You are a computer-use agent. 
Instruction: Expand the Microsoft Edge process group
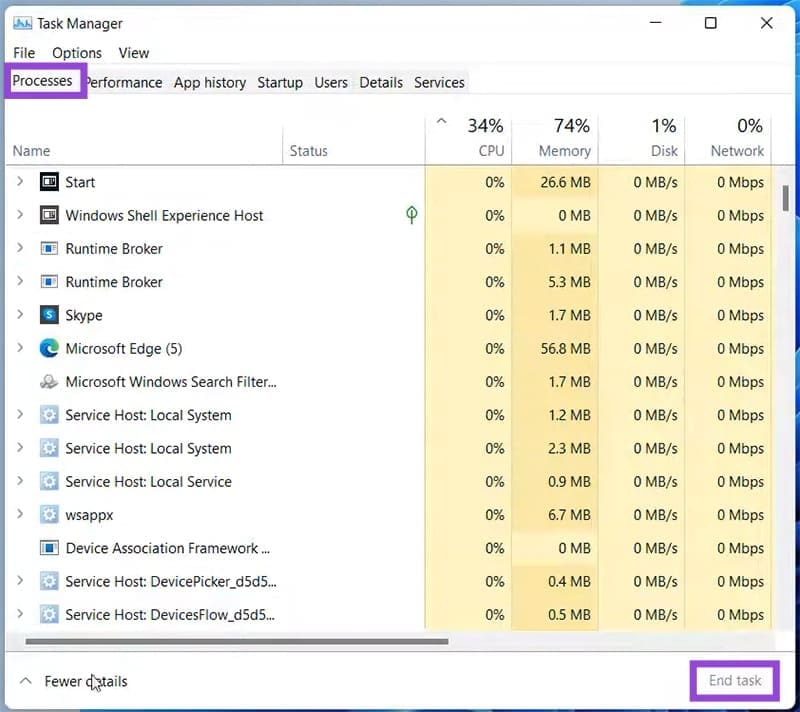19,348
